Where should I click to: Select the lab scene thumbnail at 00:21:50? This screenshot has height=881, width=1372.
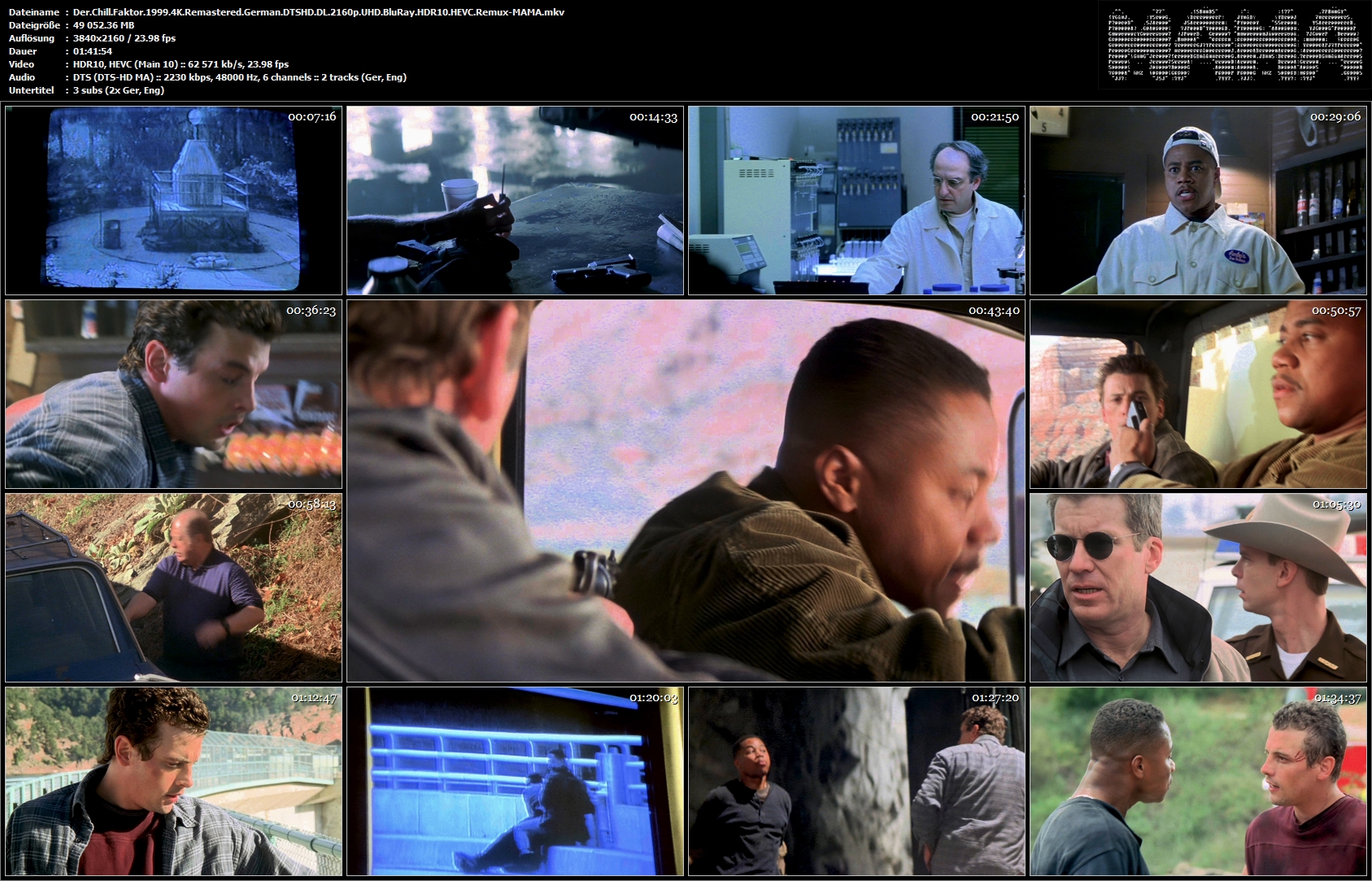pos(856,200)
